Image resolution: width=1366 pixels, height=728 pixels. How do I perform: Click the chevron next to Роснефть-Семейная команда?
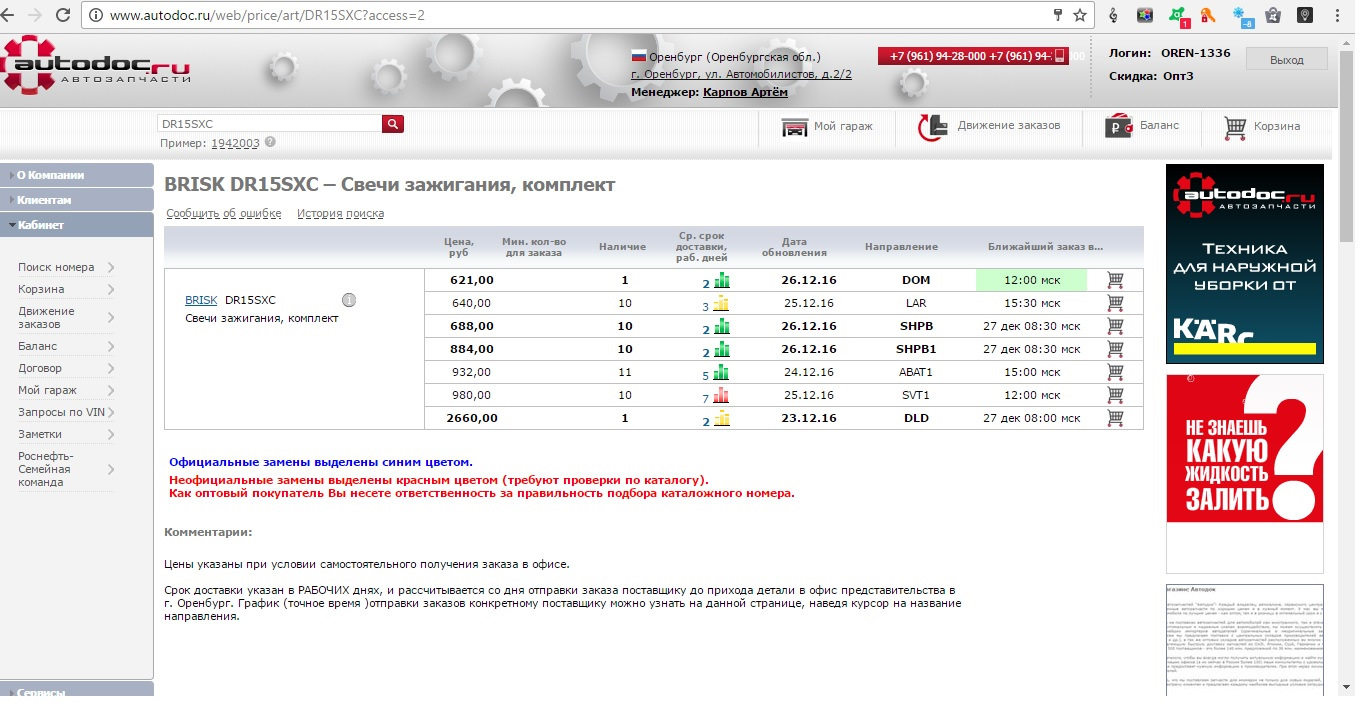click(x=110, y=469)
